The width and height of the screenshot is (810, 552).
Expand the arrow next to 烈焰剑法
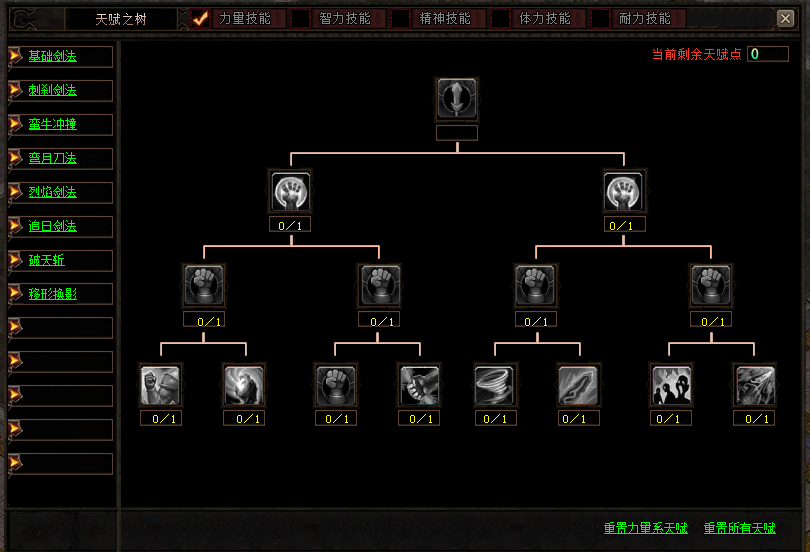(15, 192)
